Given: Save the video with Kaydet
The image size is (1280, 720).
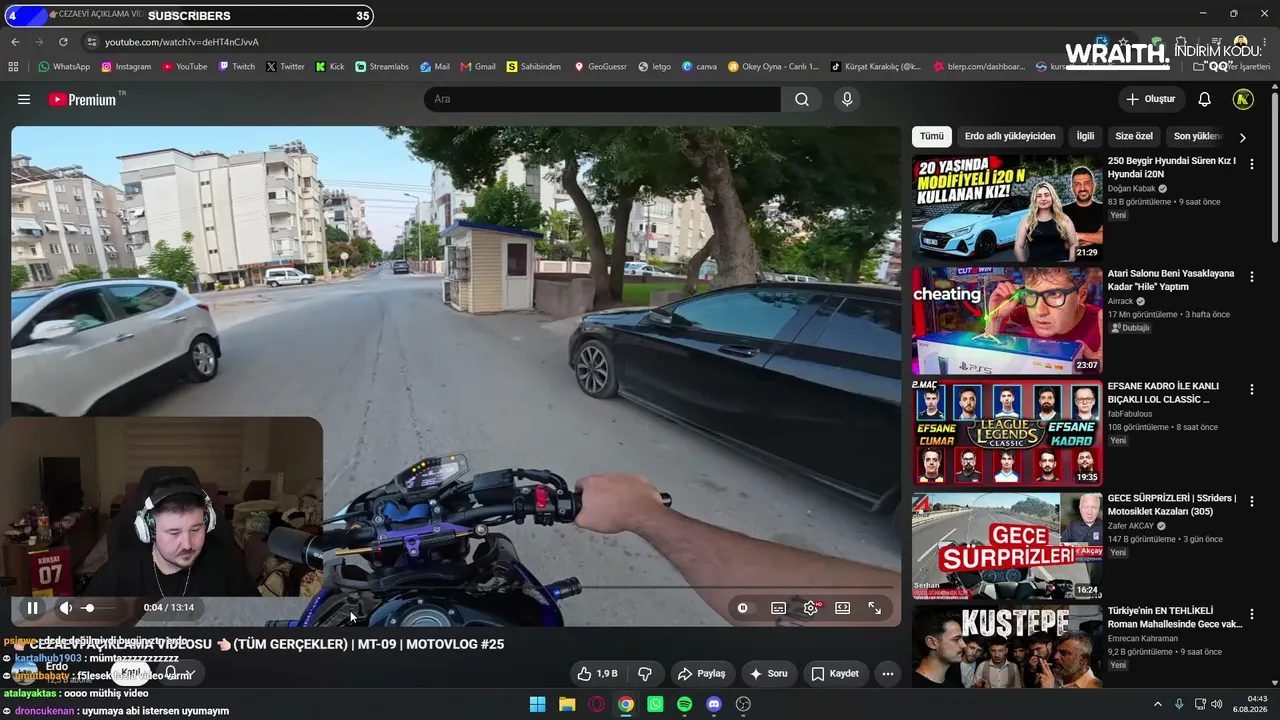Looking at the screenshot, I should (x=834, y=674).
